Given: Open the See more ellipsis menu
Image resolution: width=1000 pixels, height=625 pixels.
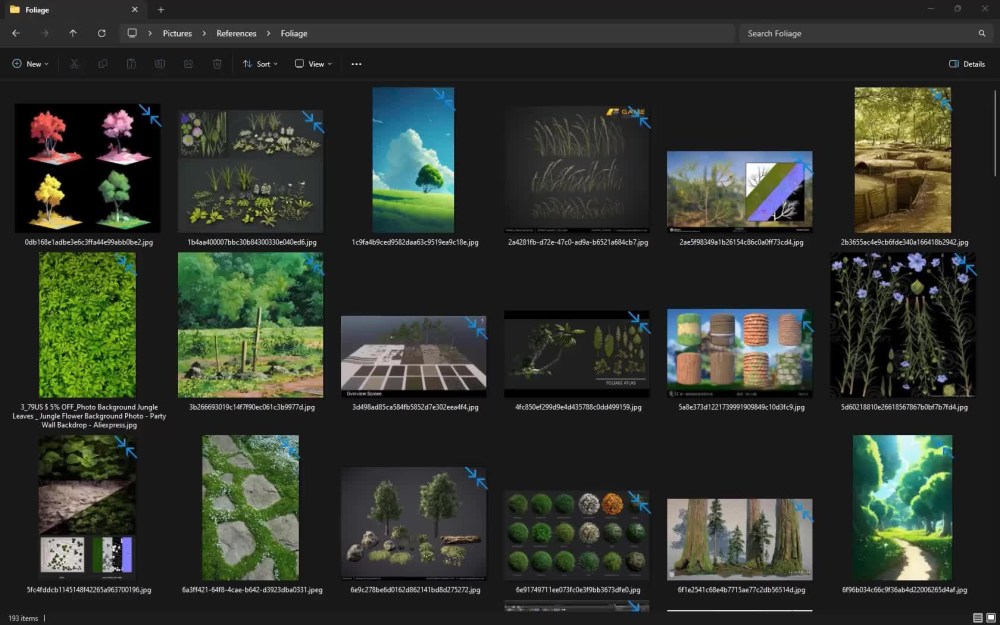Looking at the screenshot, I should pos(356,63).
